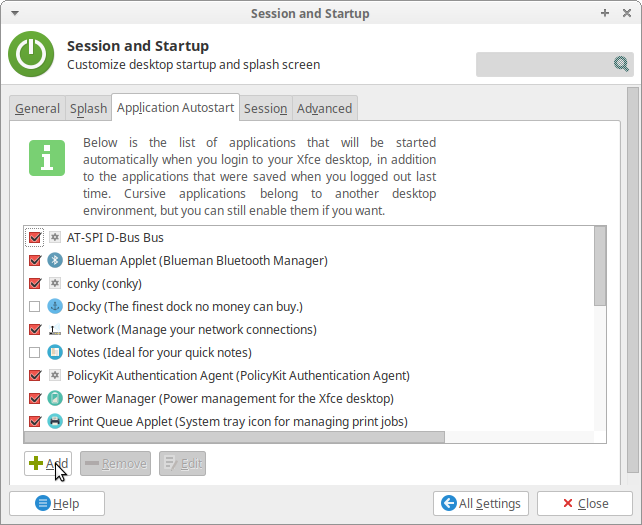Click the Print Queue Applet printer icon
Screen dimensions: 642x525
(x=55, y=421)
